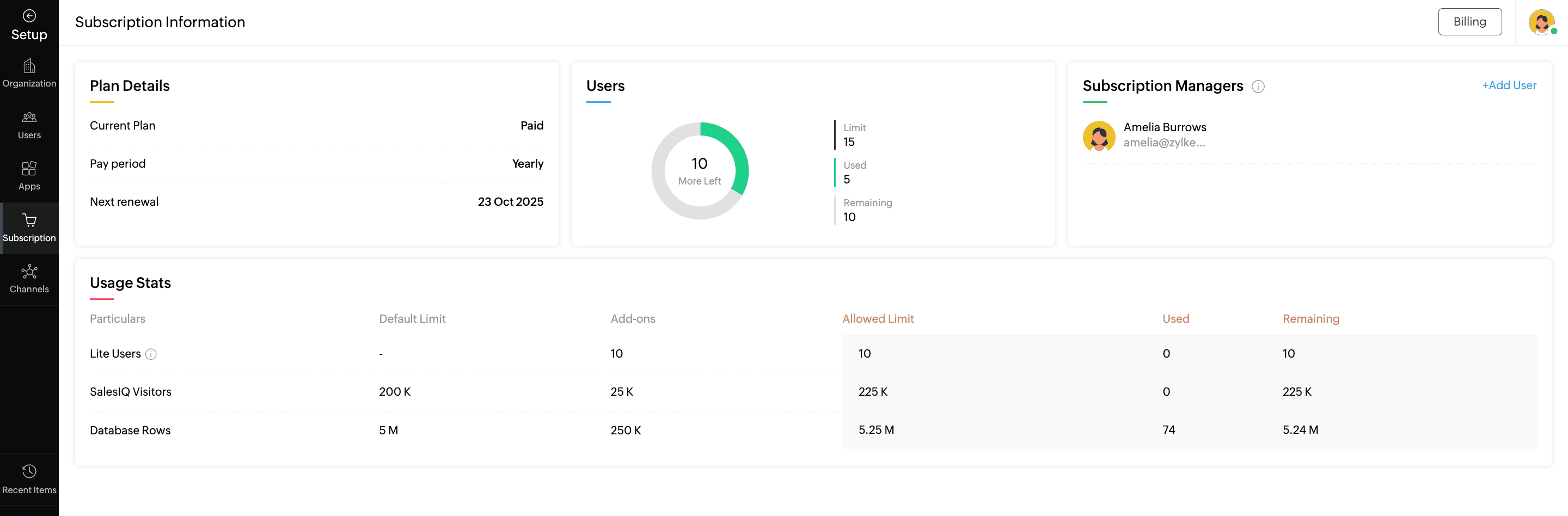The height and width of the screenshot is (516, 1568).
Task: Open the Channels sidebar section
Action: [x=29, y=279]
